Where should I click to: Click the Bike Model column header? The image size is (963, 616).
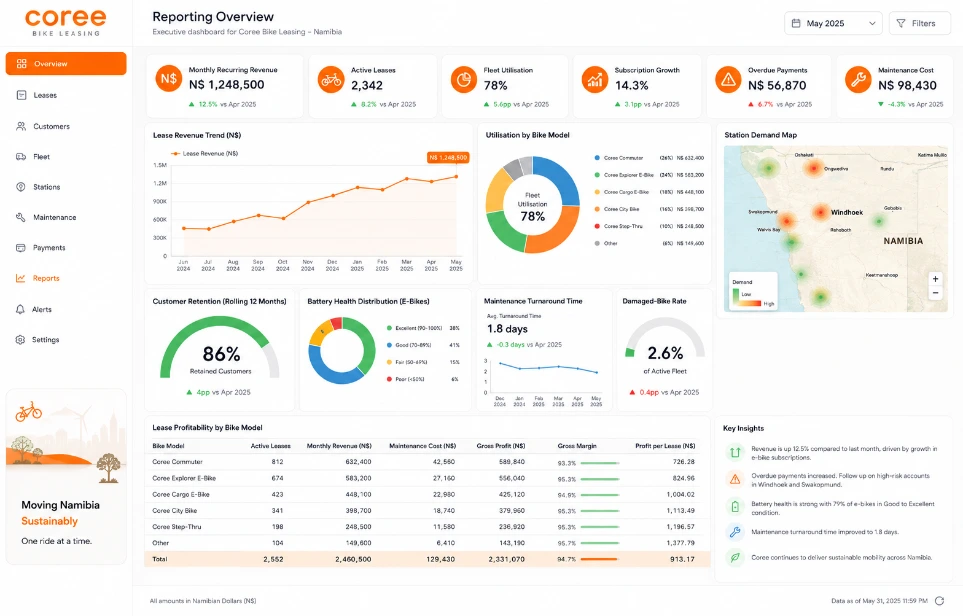[x=168, y=446]
